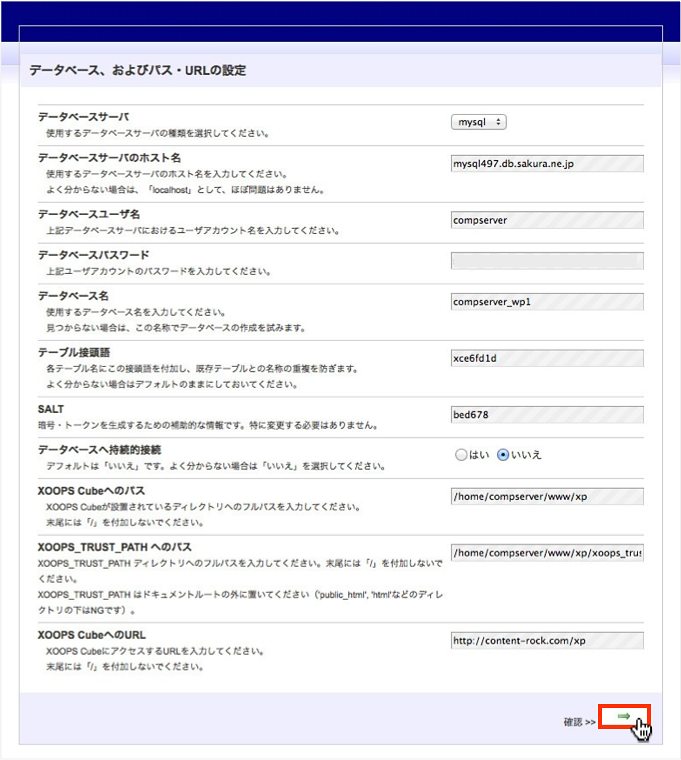Click the XOOPS CubeへのURL label
The width and height of the screenshot is (681, 760).
coord(92,635)
